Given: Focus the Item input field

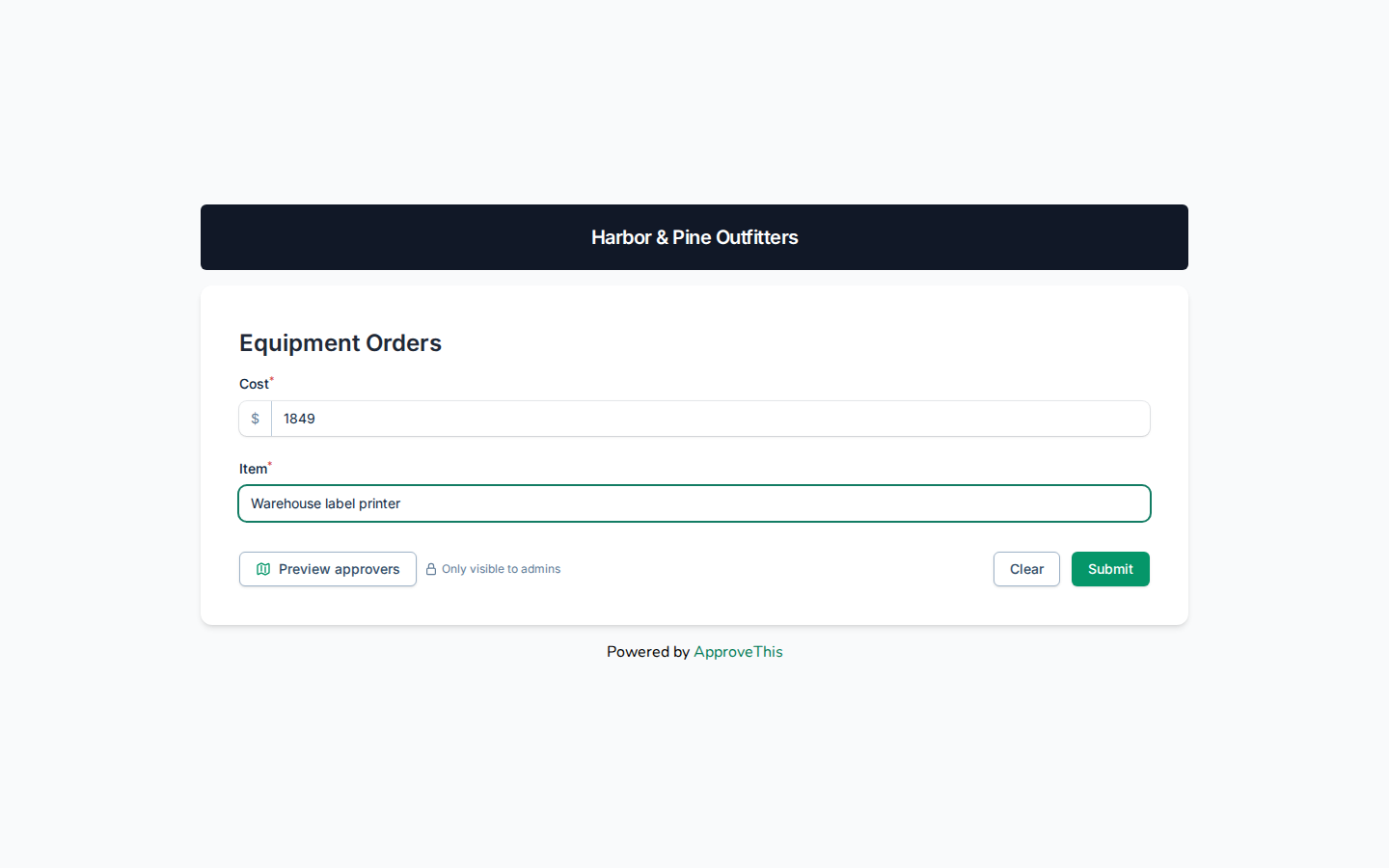Looking at the screenshot, I should tap(694, 503).
